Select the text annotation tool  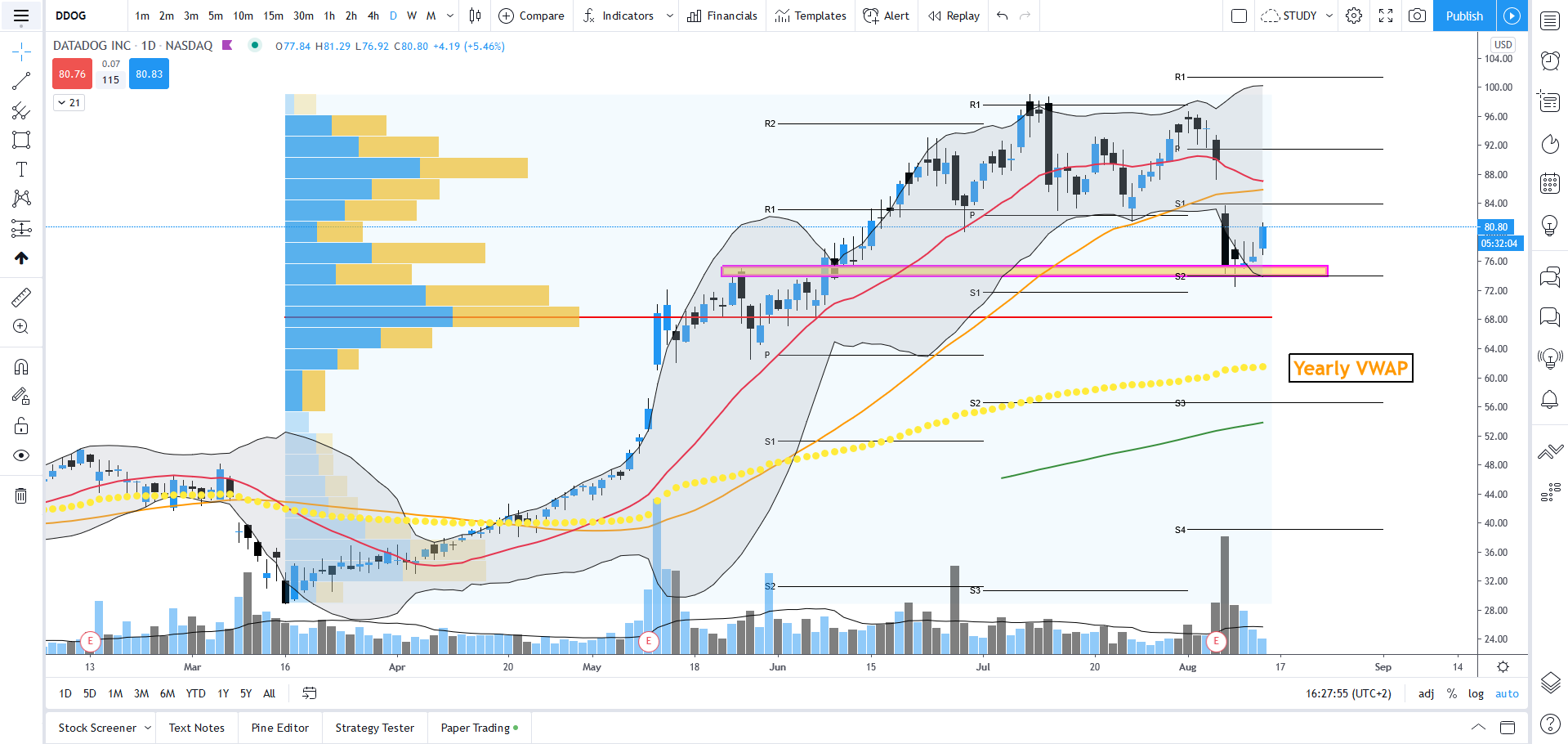(x=21, y=169)
